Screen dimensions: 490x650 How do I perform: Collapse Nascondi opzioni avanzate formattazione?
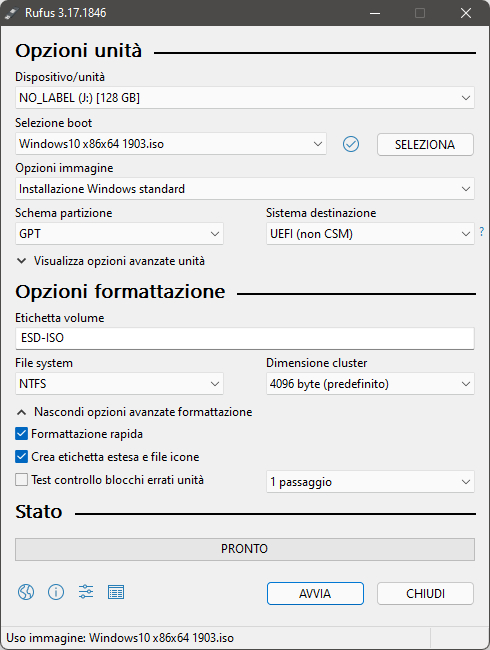click(134, 412)
